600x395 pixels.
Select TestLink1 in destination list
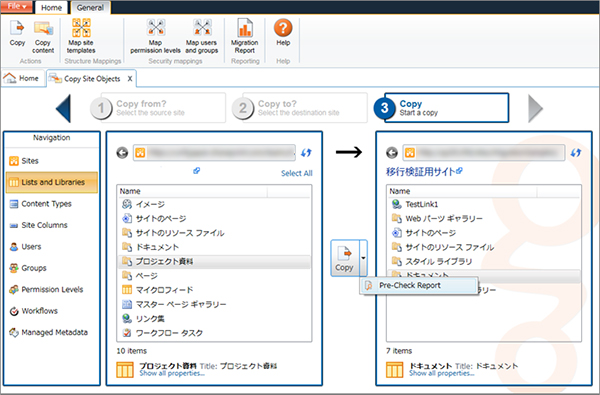tap(484, 204)
